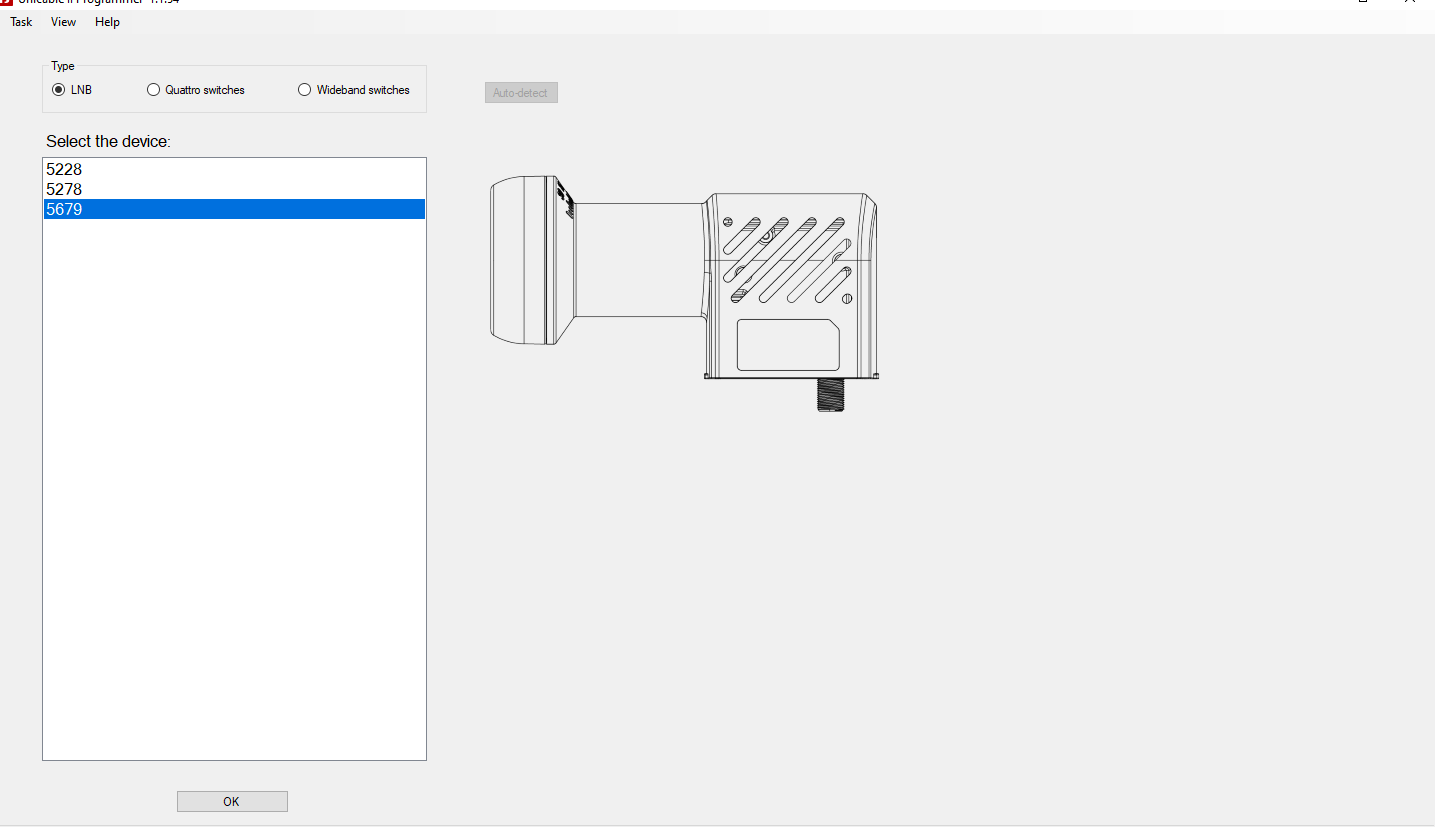The height and width of the screenshot is (827, 1435).
Task: Open the Task menu
Action: click(21, 22)
